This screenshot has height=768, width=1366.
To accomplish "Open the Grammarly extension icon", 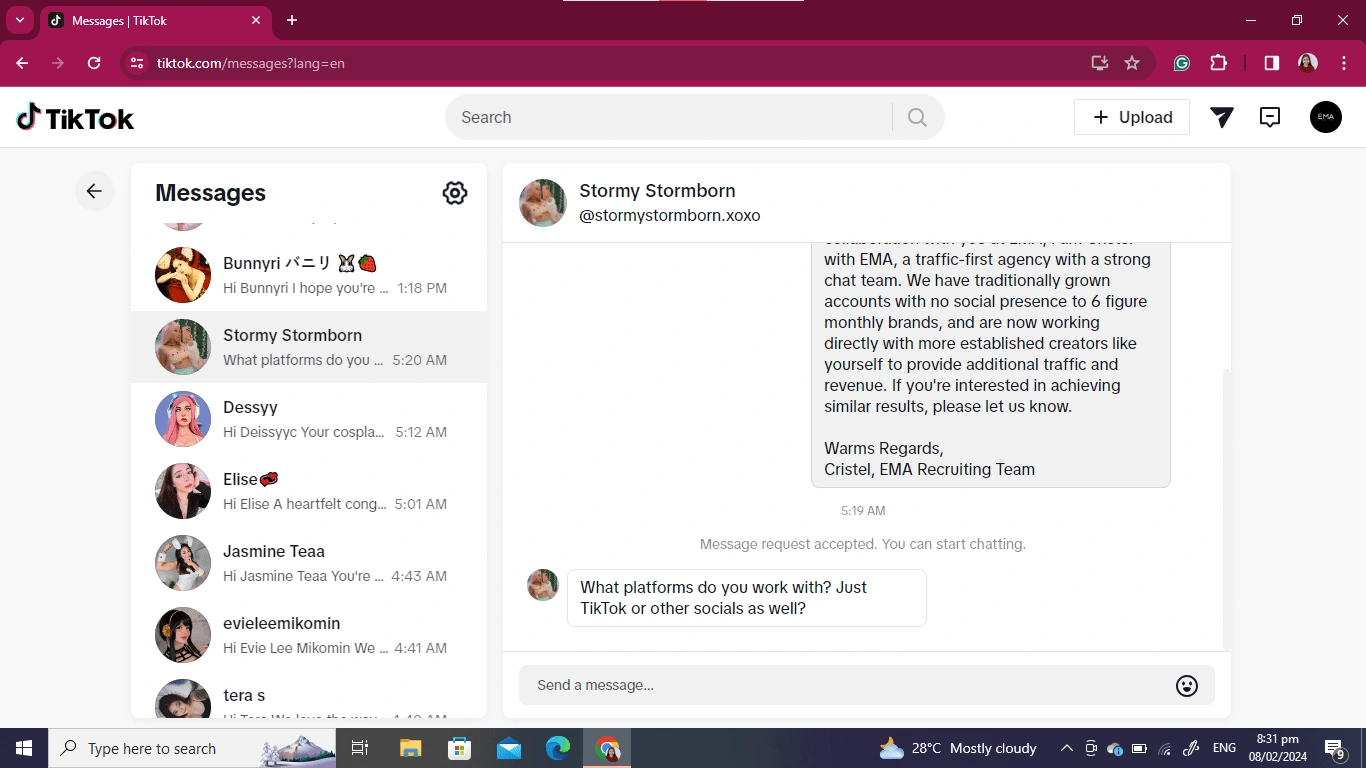I will 1182,63.
